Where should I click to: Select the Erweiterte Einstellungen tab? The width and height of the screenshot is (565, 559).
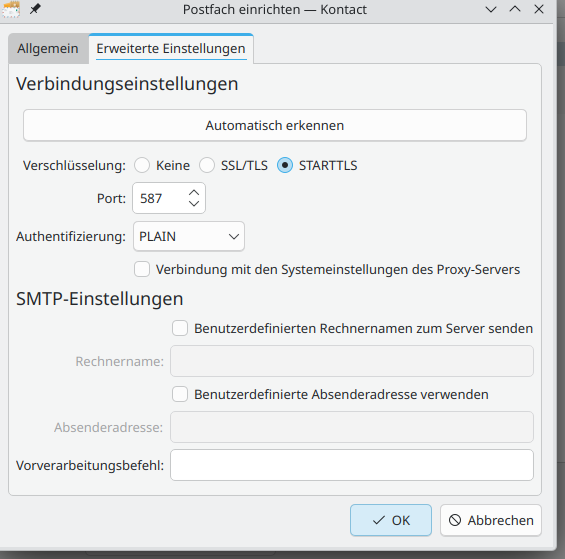tap(171, 49)
